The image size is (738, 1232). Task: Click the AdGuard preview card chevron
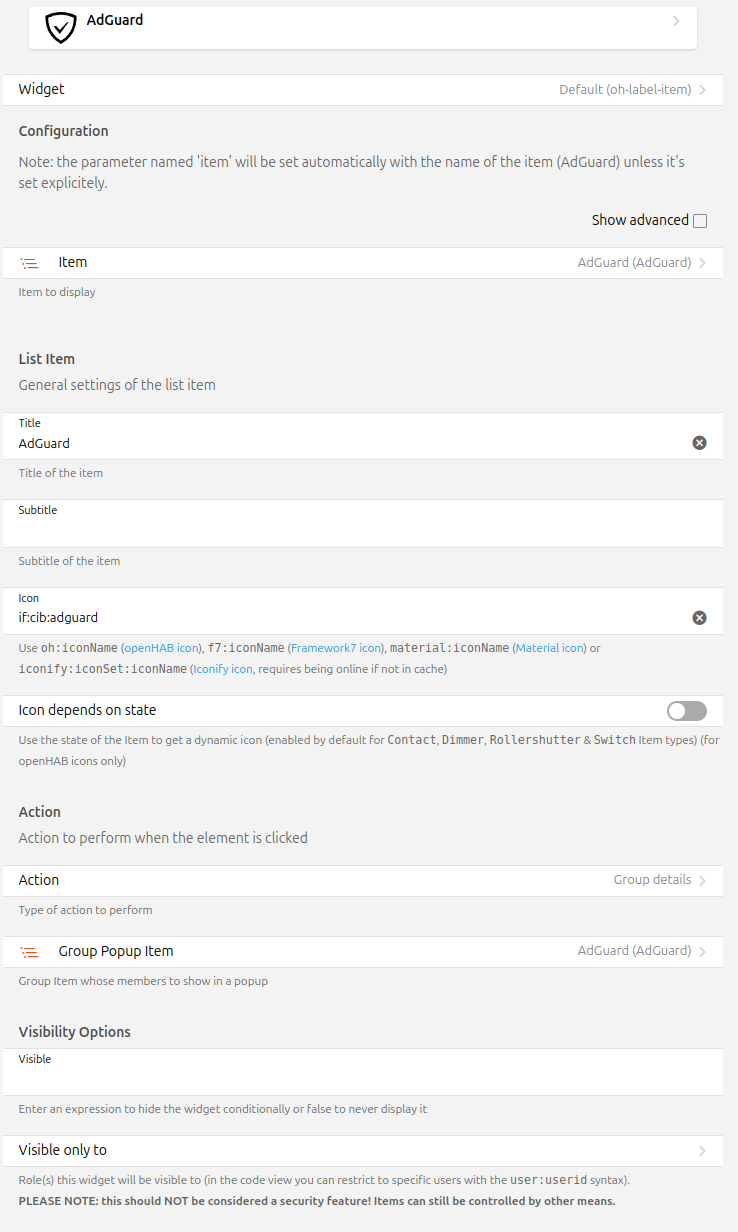(x=677, y=21)
